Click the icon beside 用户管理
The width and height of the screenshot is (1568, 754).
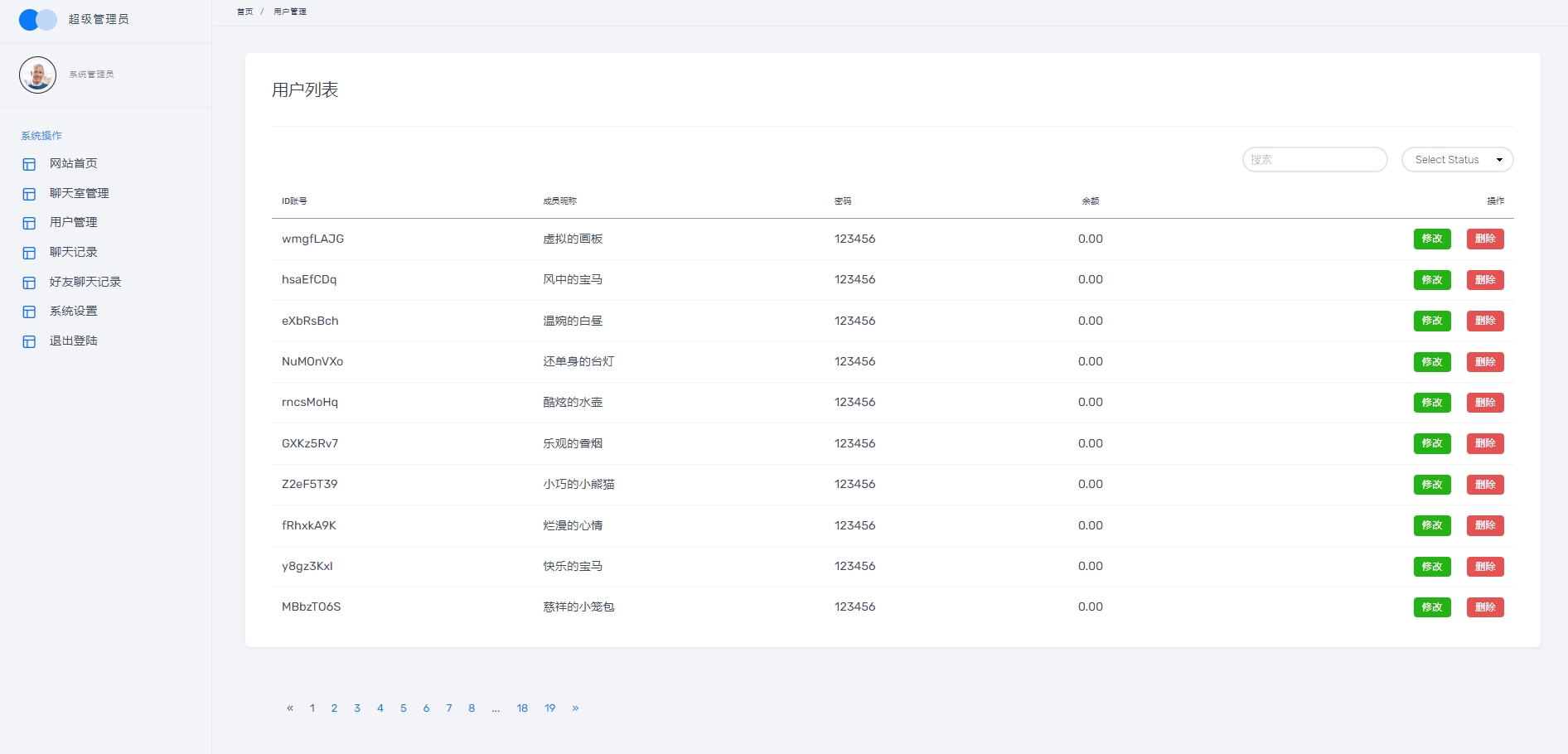(x=29, y=223)
